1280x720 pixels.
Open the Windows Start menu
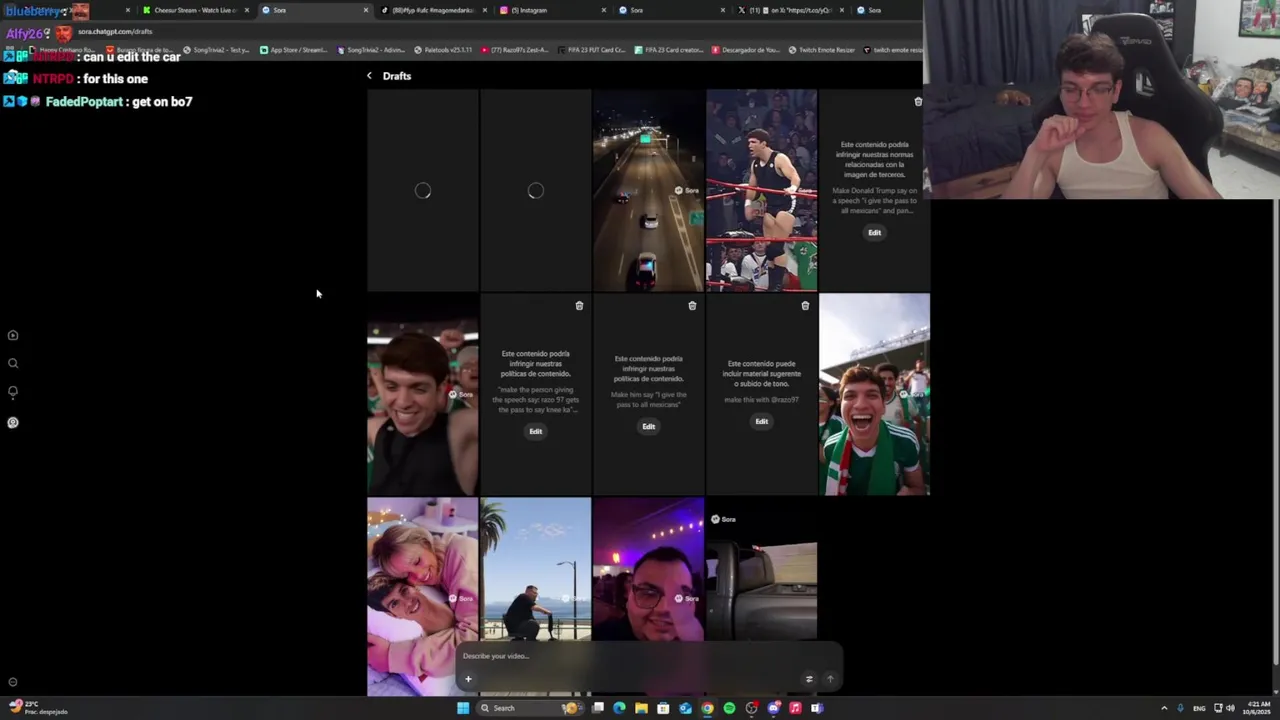(463, 709)
